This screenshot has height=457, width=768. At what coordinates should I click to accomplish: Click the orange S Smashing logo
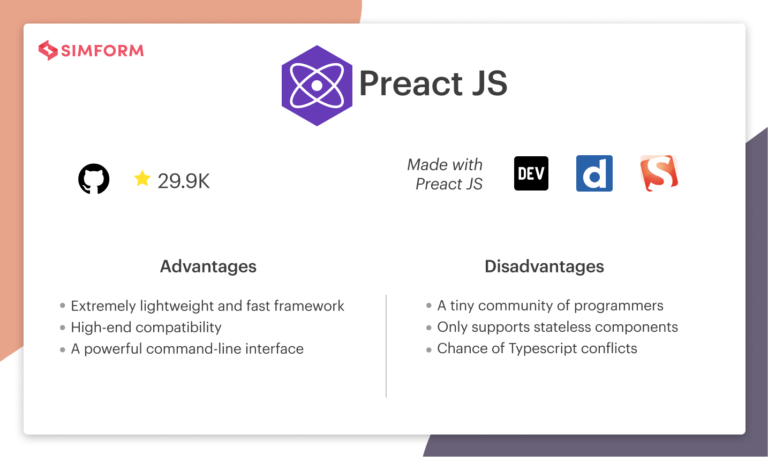[659, 173]
